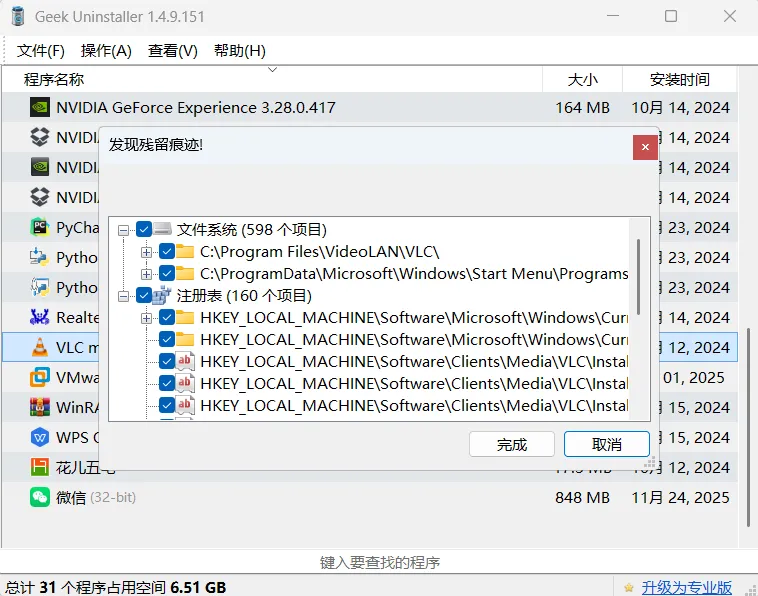Expand the C:\ProgramData Start Menu node

point(146,274)
